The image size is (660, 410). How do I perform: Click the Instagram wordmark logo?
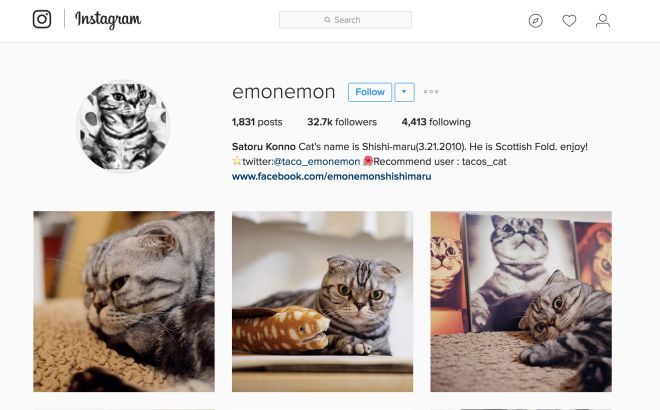(x=108, y=20)
